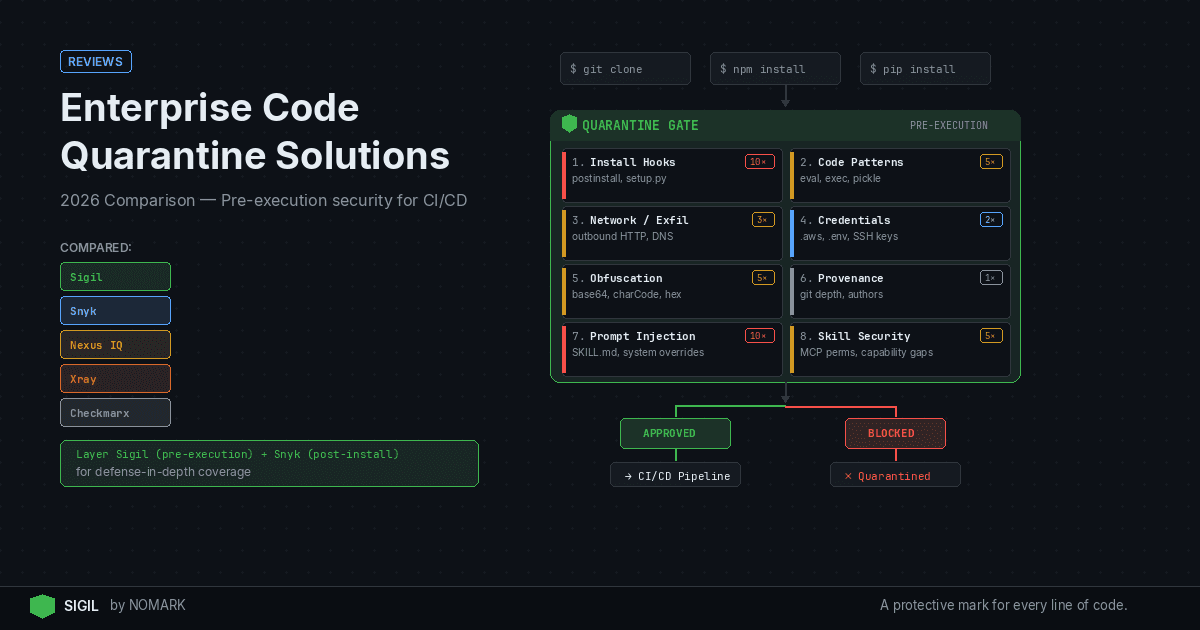Click the 1× badge on Provenance

990,277
